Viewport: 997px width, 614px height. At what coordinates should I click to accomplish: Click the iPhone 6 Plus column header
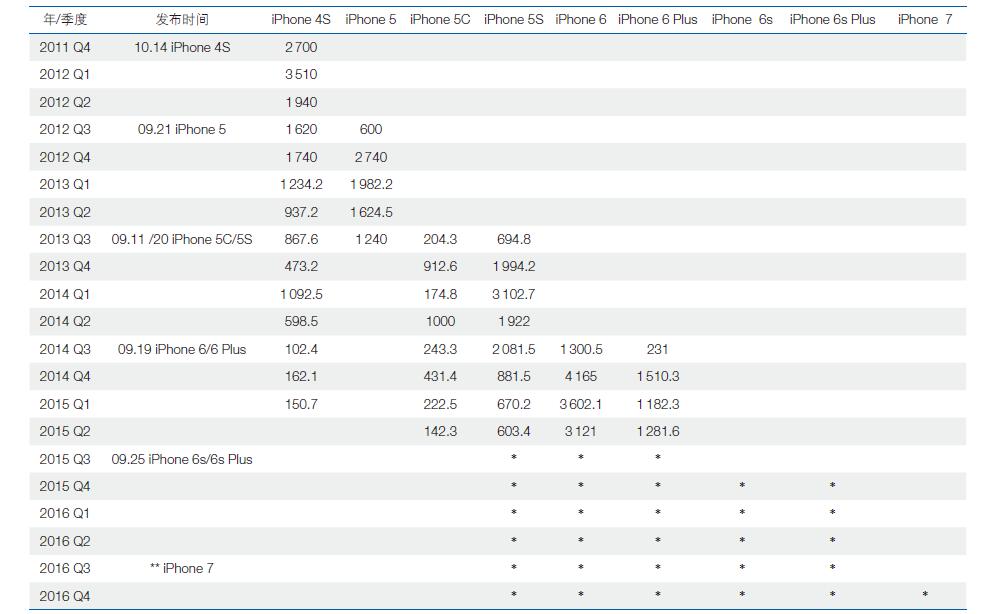[x=657, y=20]
